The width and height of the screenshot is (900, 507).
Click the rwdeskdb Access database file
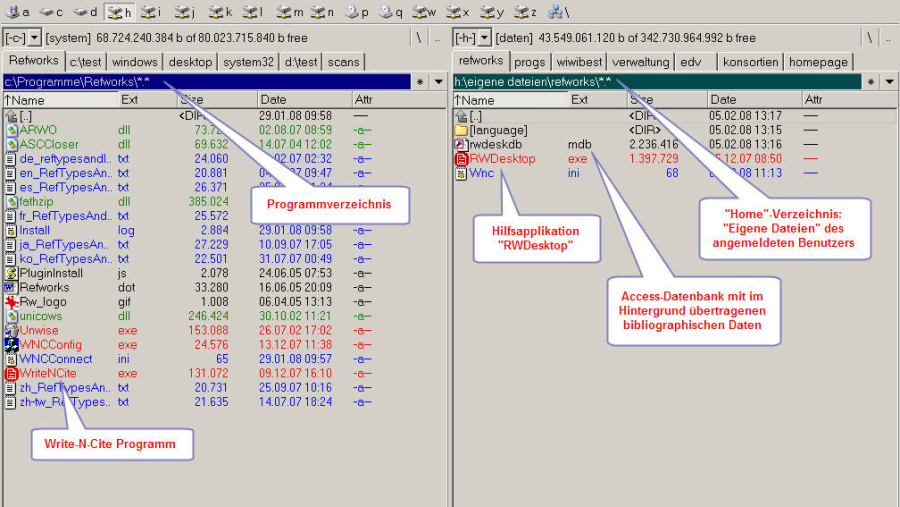495,144
